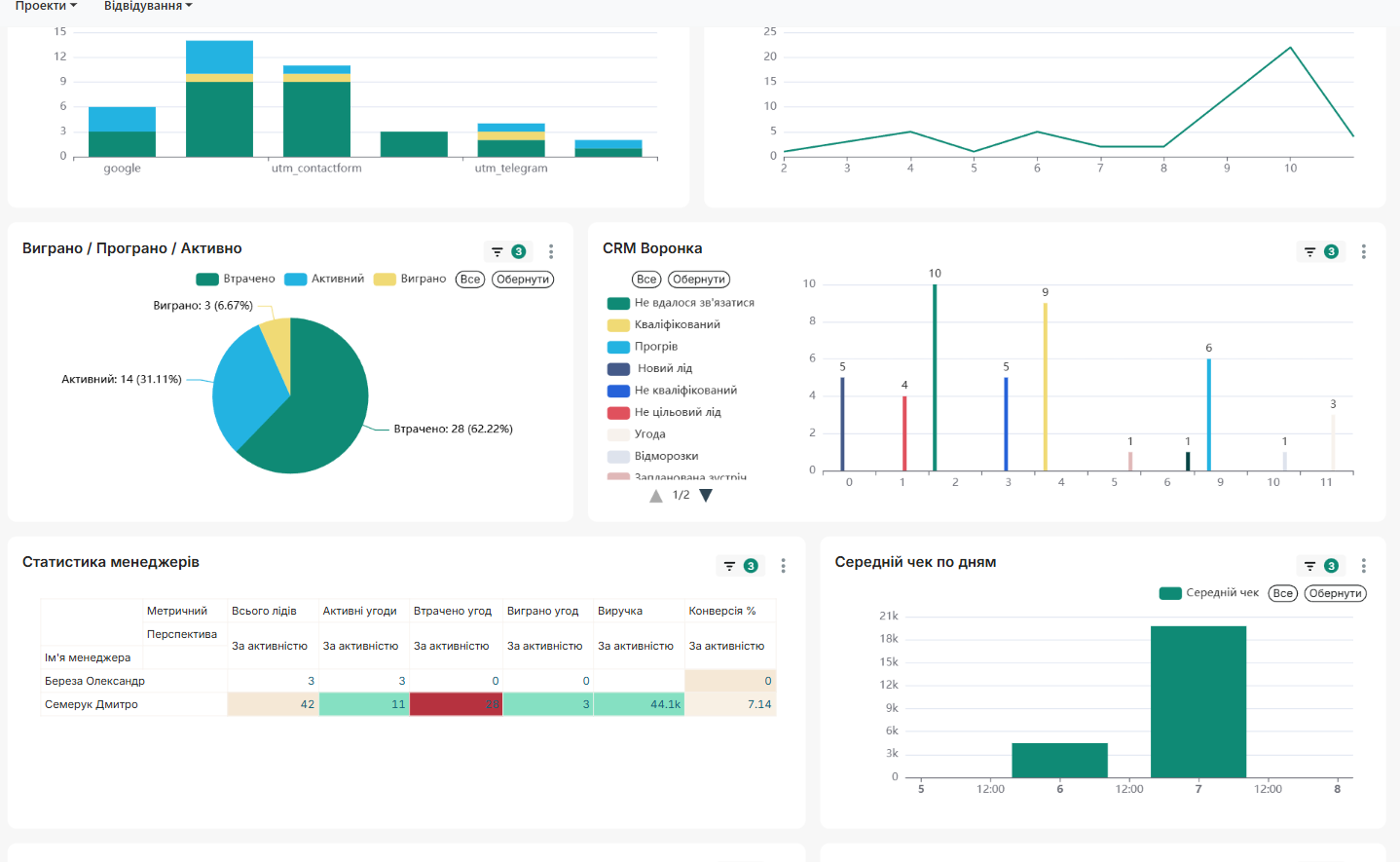This screenshot has height=862, width=1400.
Task: Click Обернути button in Середній чек legend
Action: (x=1335, y=593)
